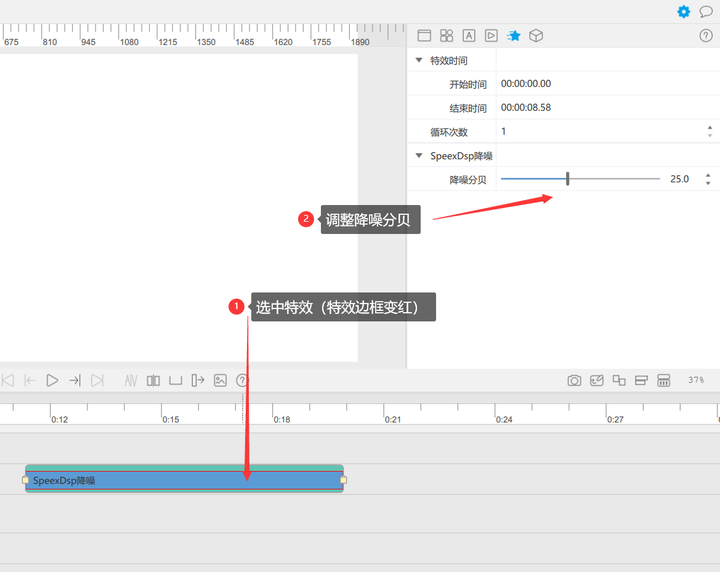Click the 0:18 mark on the timeline ruler
720x572 pixels.
coord(281,419)
